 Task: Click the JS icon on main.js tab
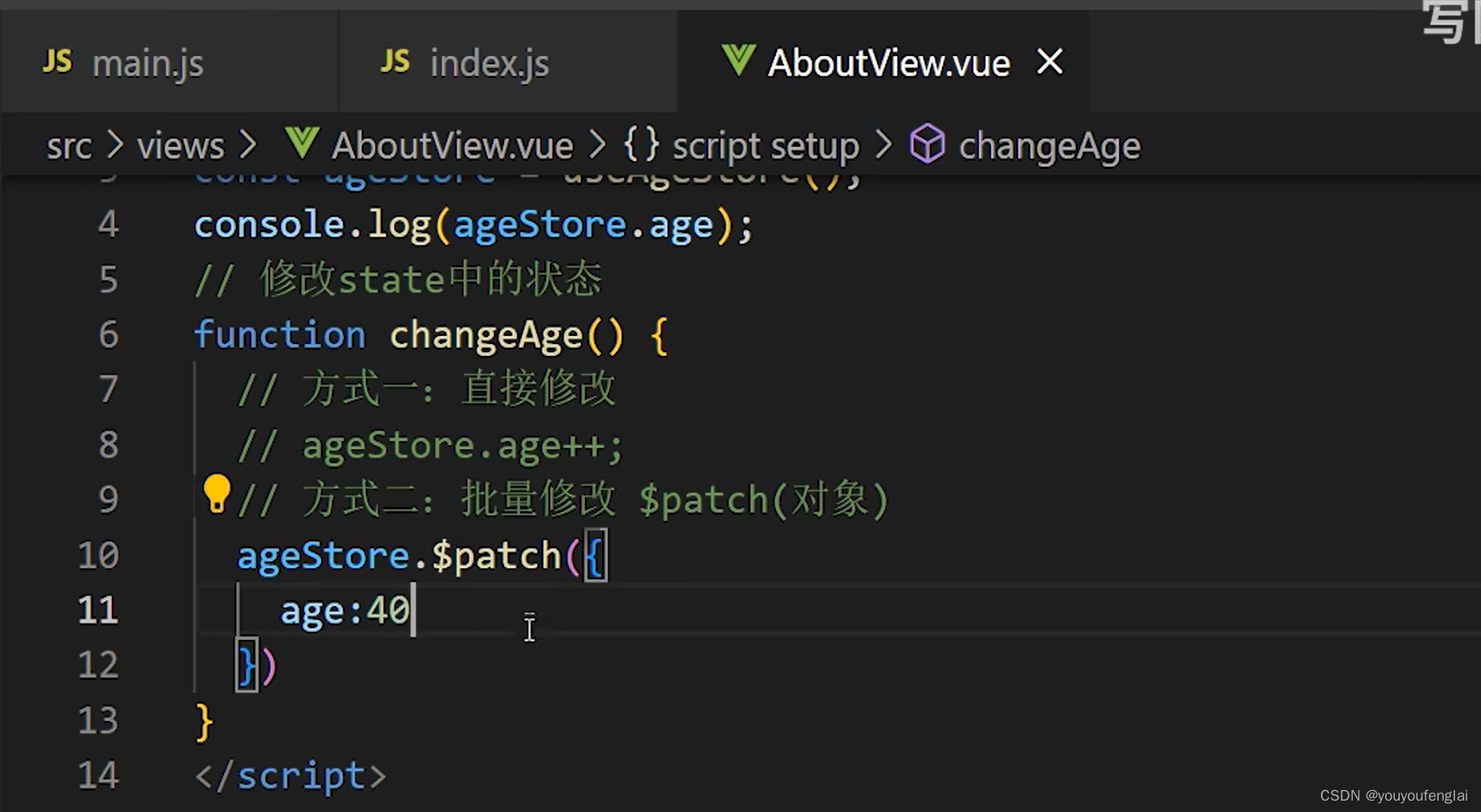click(57, 61)
